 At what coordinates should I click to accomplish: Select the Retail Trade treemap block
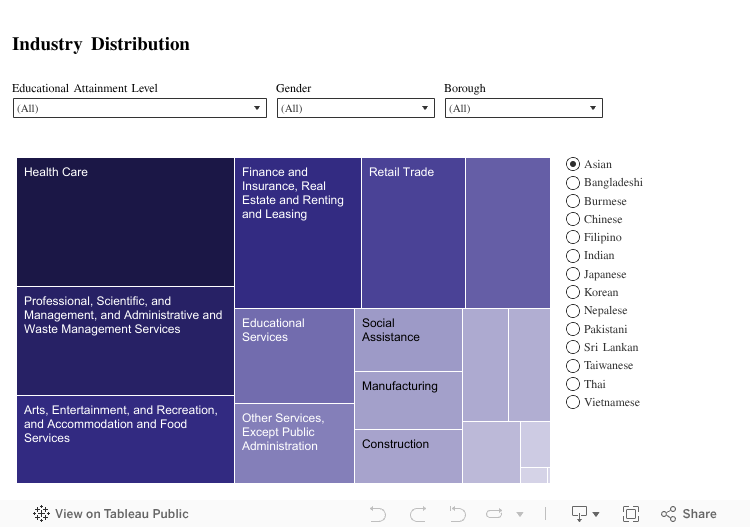(413, 233)
